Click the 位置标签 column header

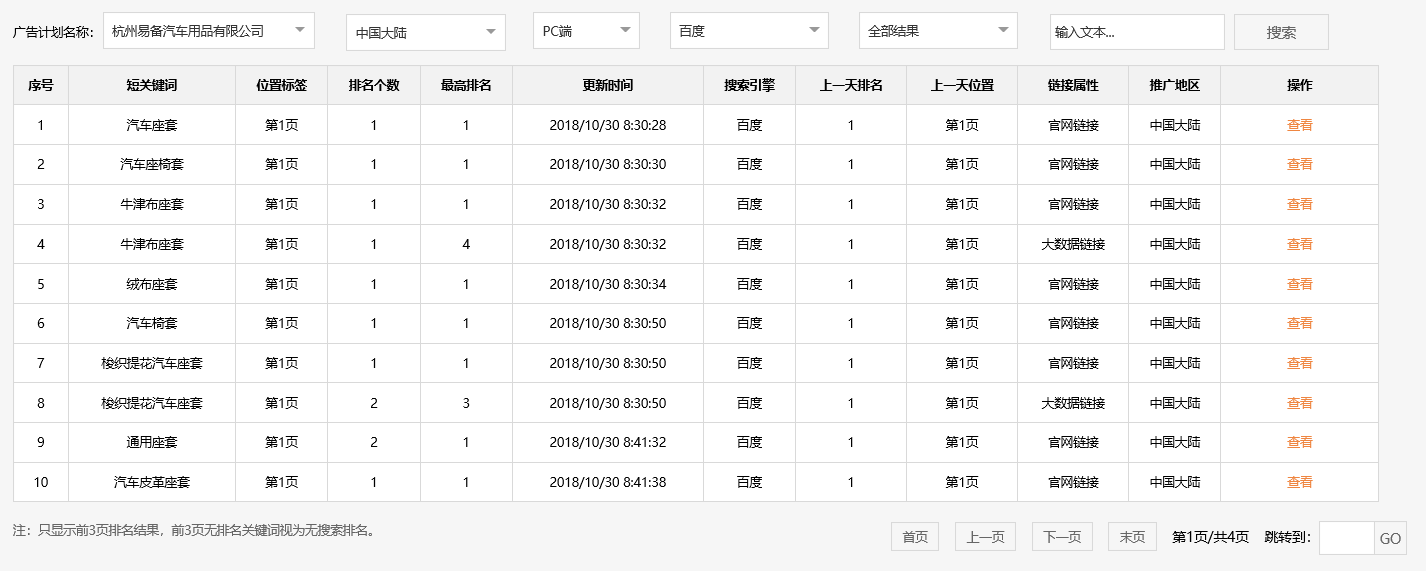(x=281, y=85)
